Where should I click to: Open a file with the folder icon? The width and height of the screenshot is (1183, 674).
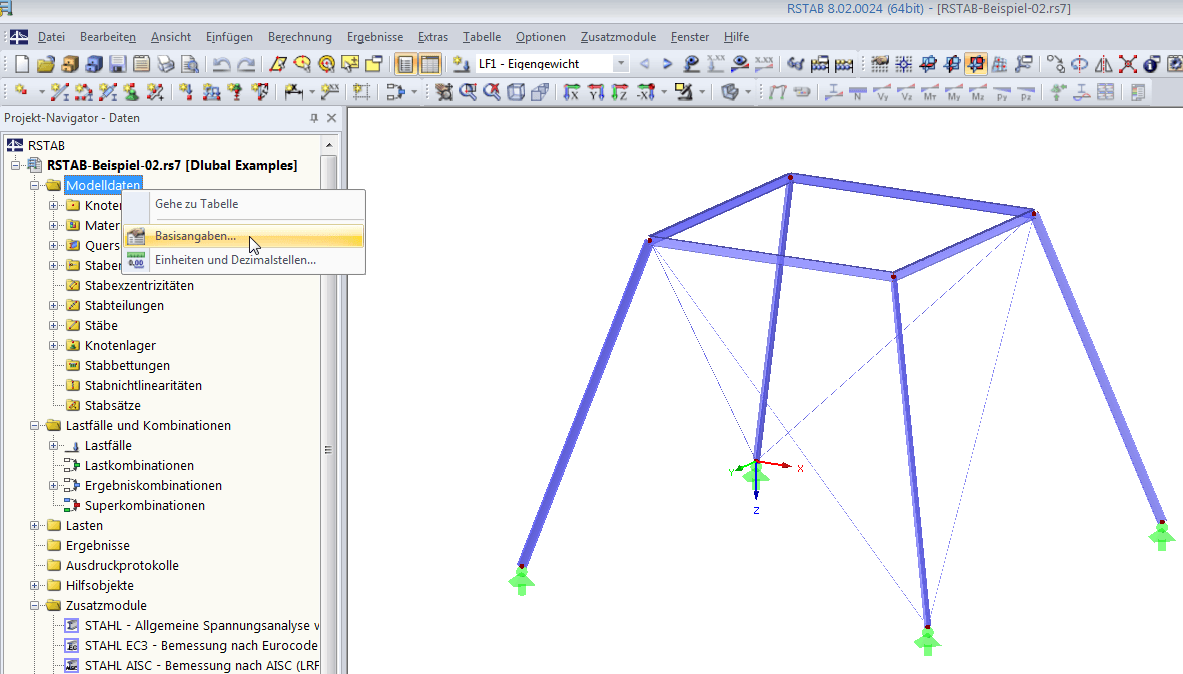[45, 64]
